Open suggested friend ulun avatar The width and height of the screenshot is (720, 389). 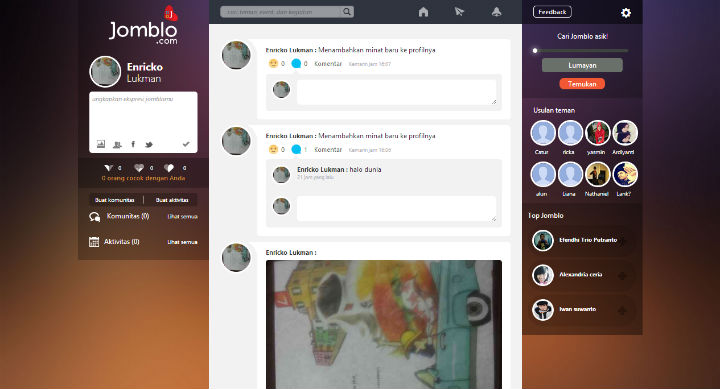pos(543,175)
